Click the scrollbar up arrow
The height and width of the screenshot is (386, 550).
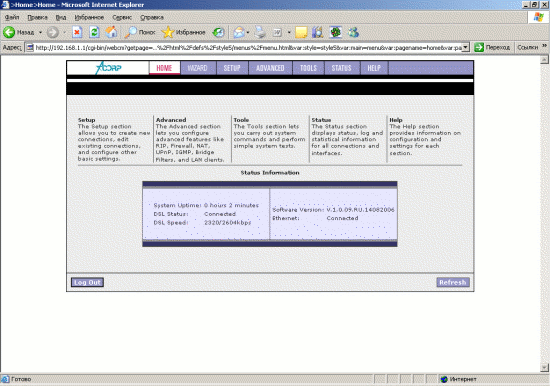coord(544,59)
